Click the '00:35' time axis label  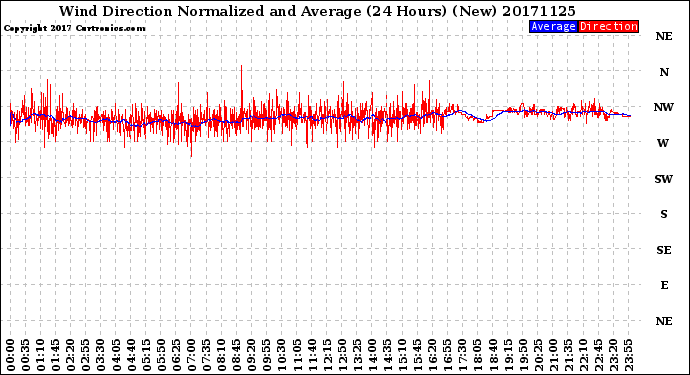(26, 355)
